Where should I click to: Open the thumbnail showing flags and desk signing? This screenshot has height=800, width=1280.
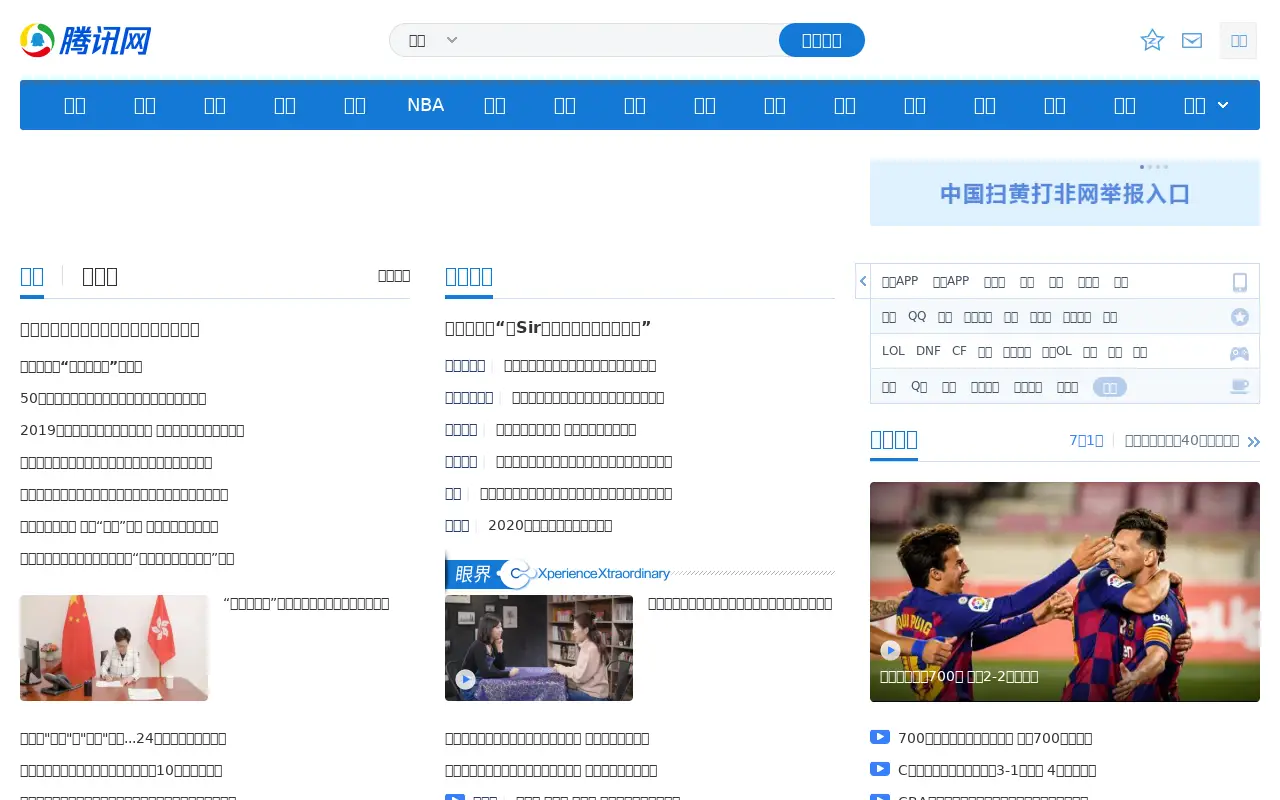click(x=114, y=648)
